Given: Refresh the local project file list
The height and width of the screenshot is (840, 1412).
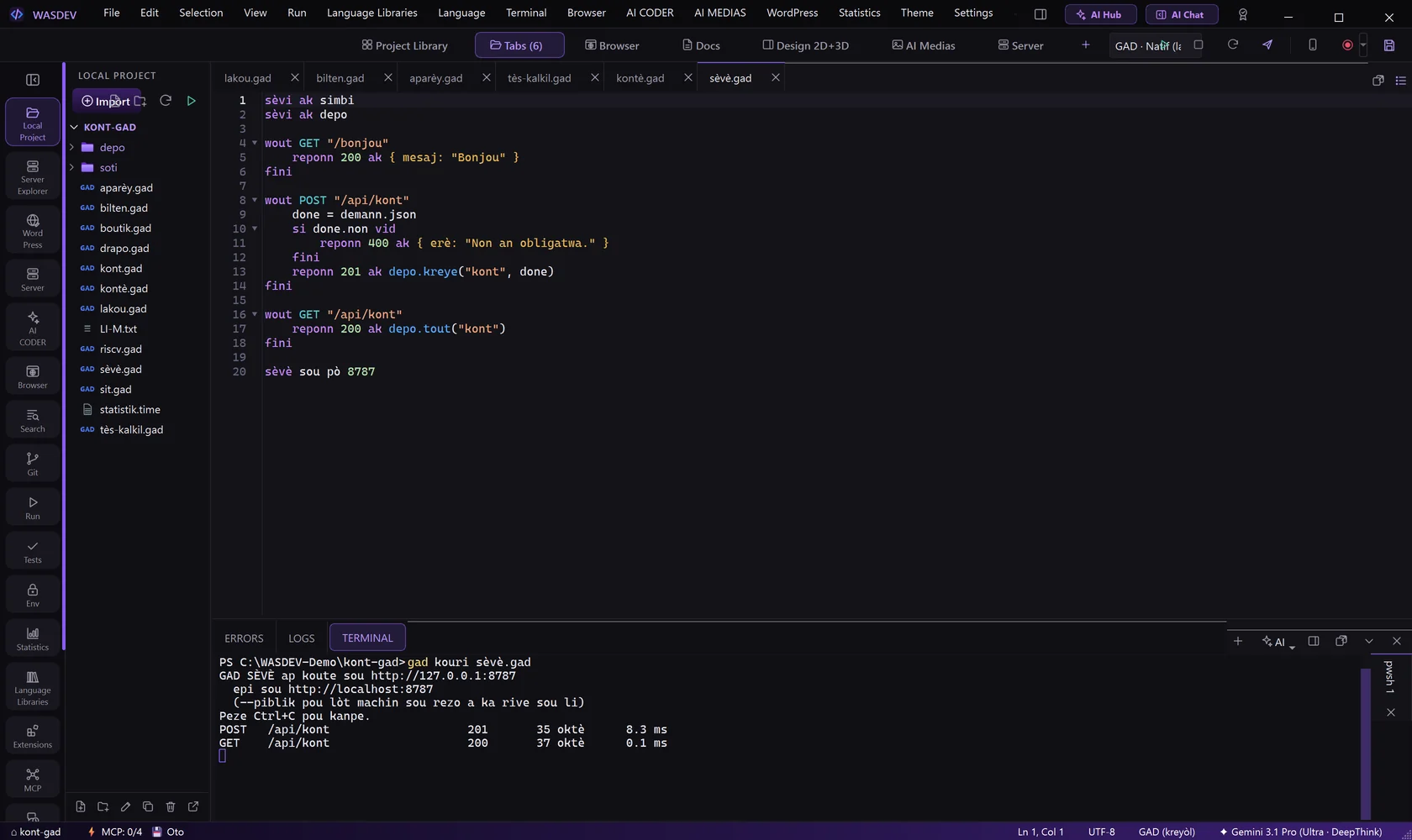Looking at the screenshot, I should coord(166,101).
